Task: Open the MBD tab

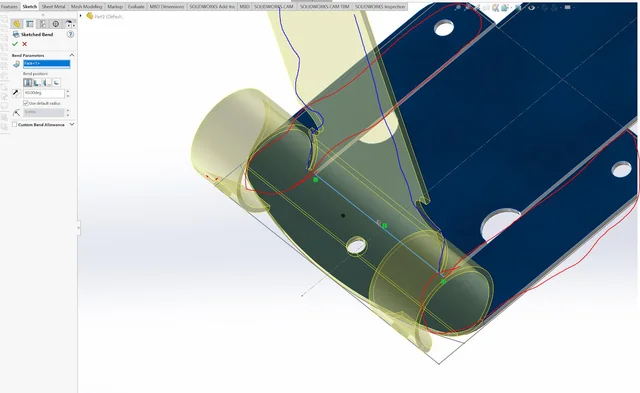Action: 244,7
